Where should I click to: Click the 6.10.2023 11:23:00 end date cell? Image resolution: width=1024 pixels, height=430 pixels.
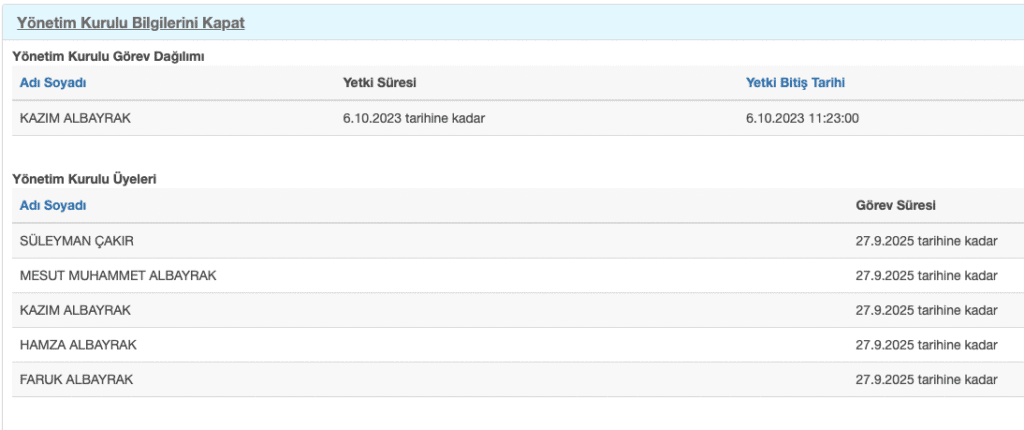coord(802,118)
